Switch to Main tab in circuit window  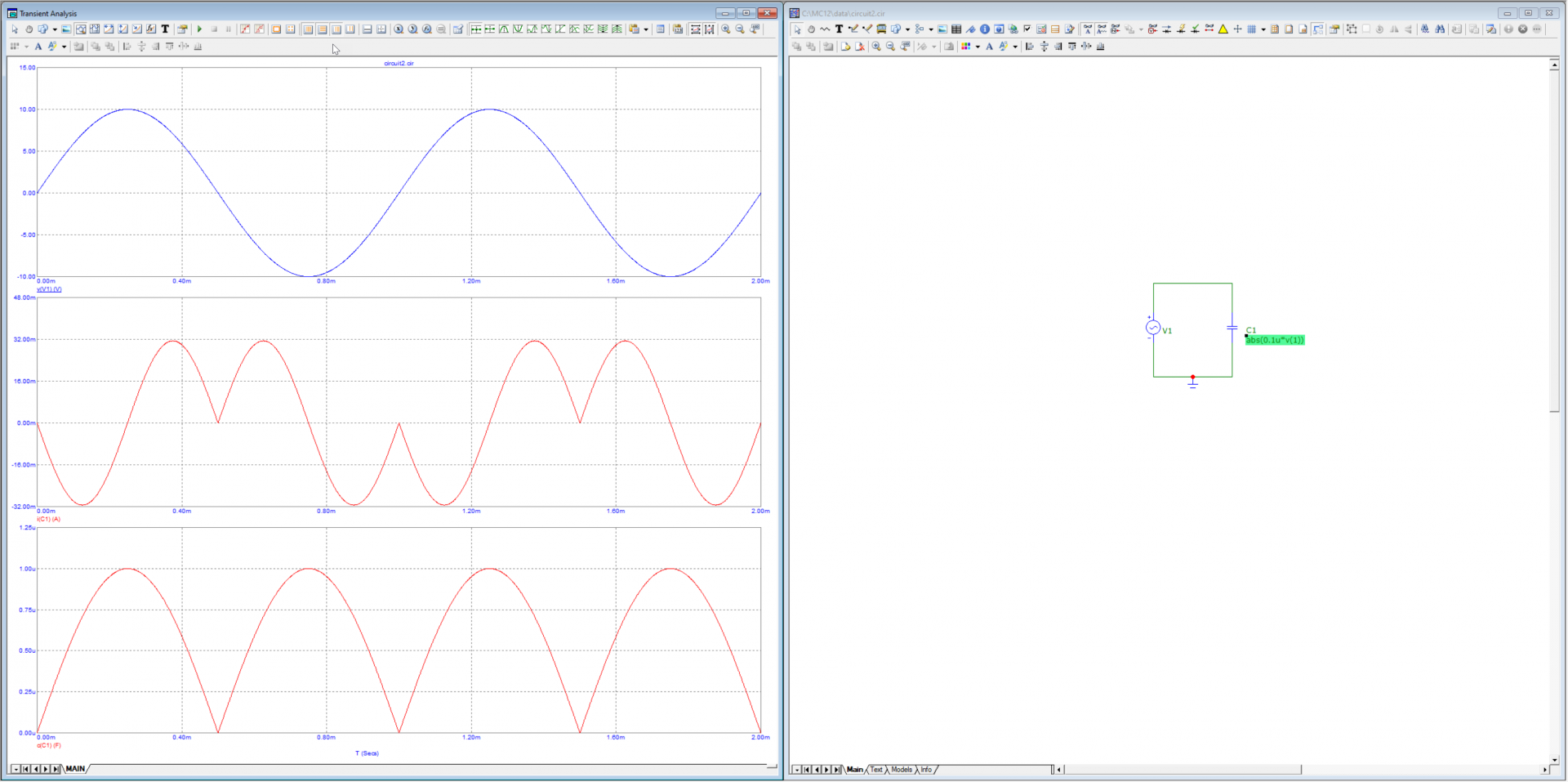coord(855,770)
